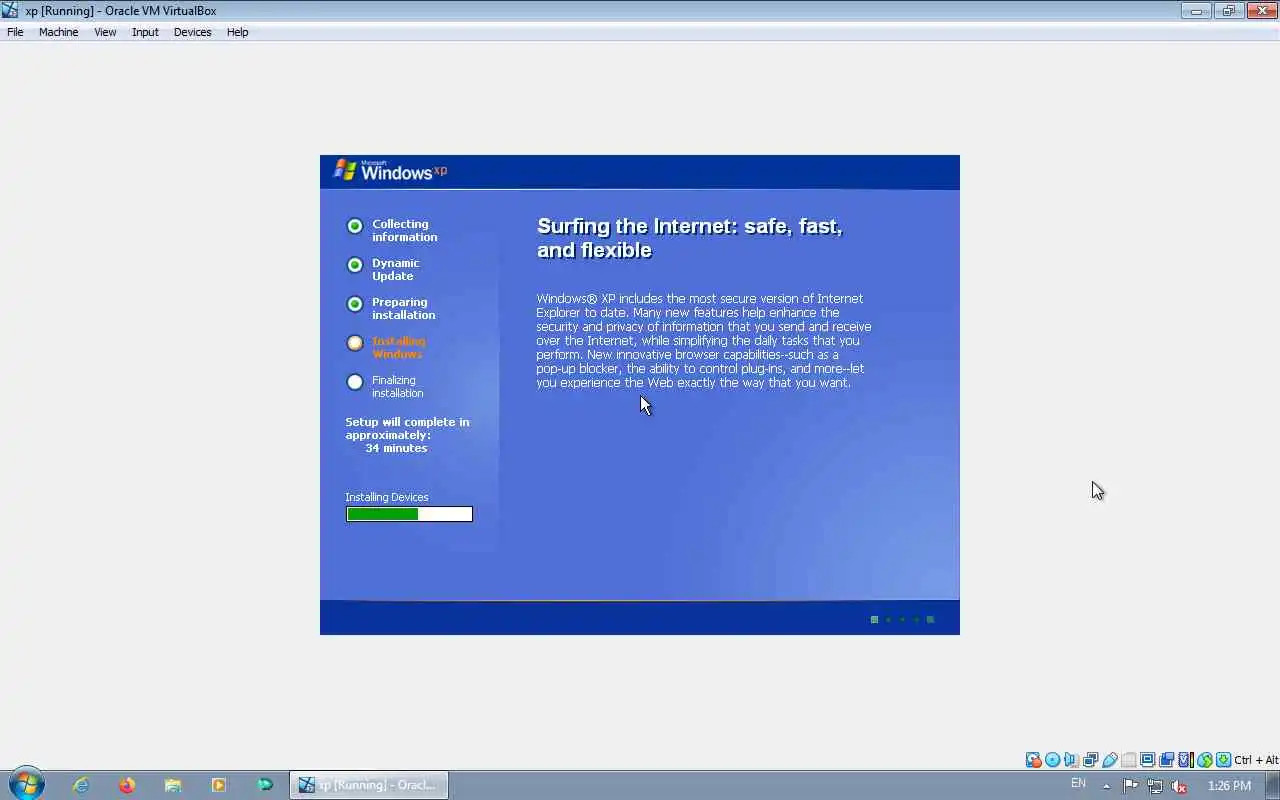Click the 1:26 PM clock
Viewport: 1280px width, 800px height.
(x=1229, y=786)
